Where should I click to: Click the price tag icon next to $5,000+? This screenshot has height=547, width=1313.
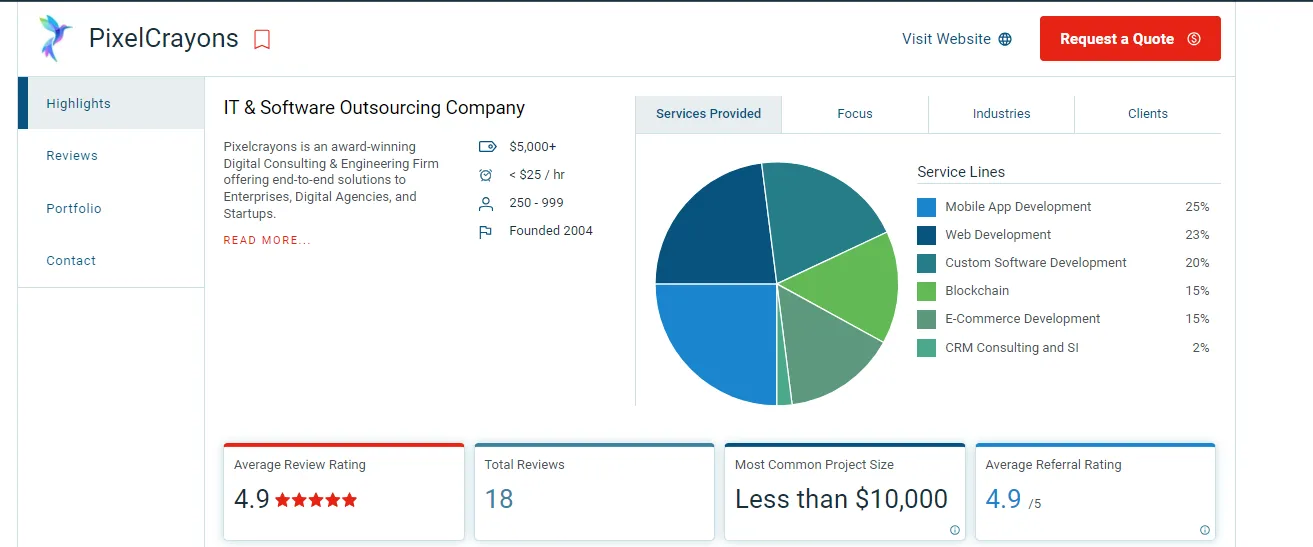pos(487,146)
